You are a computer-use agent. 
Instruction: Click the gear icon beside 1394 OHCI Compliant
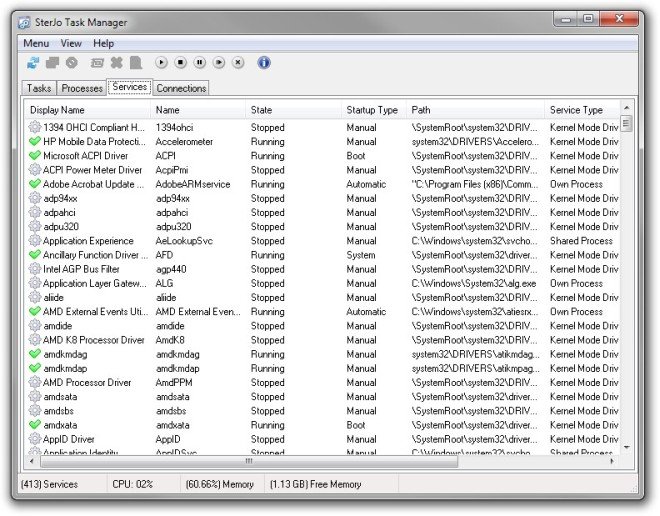pyautogui.click(x=35, y=127)
